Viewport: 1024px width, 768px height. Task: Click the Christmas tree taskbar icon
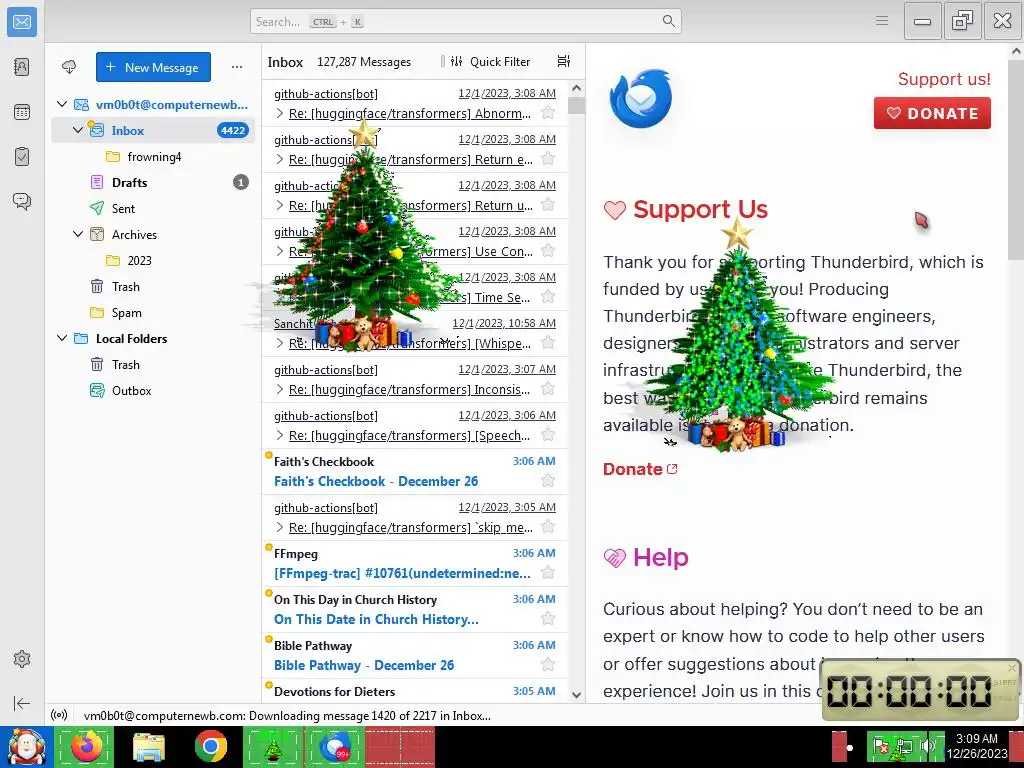click(x=272, y=746)
